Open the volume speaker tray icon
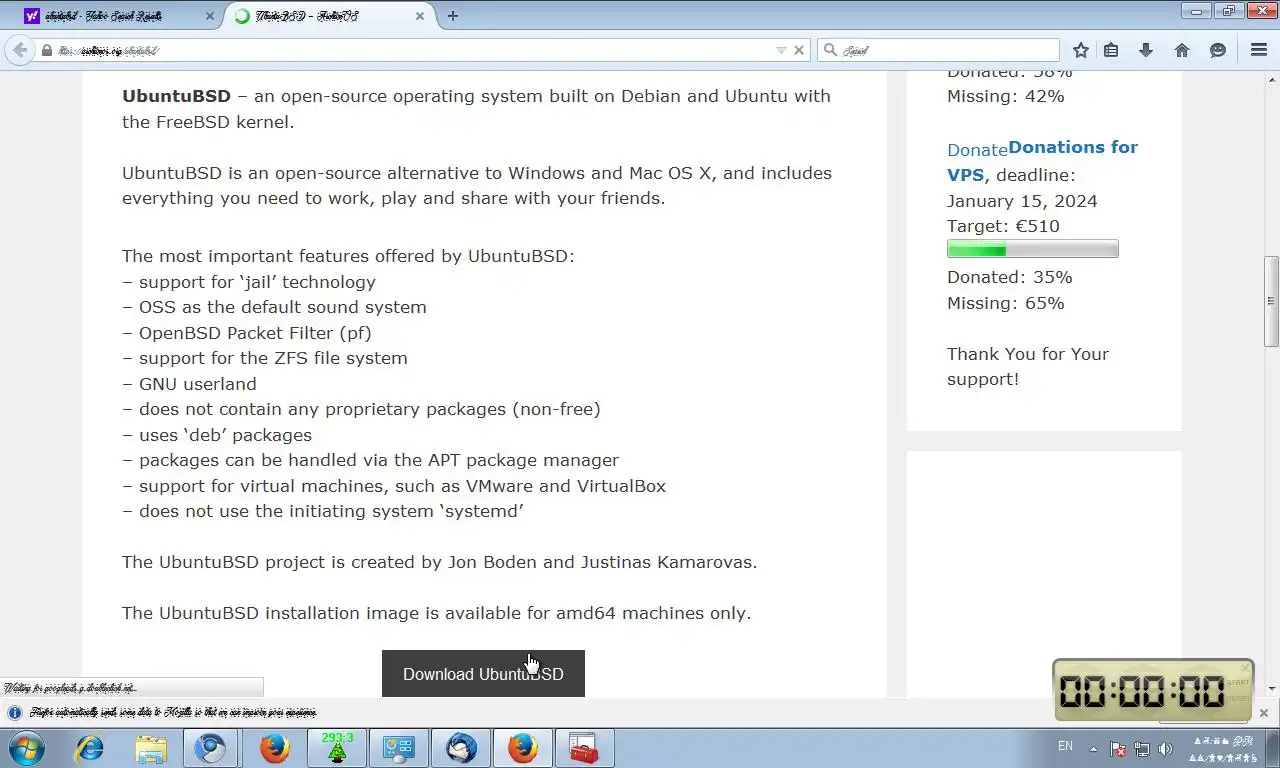The width and height of the screenshot is (1280, 768). pos(1165,749)
